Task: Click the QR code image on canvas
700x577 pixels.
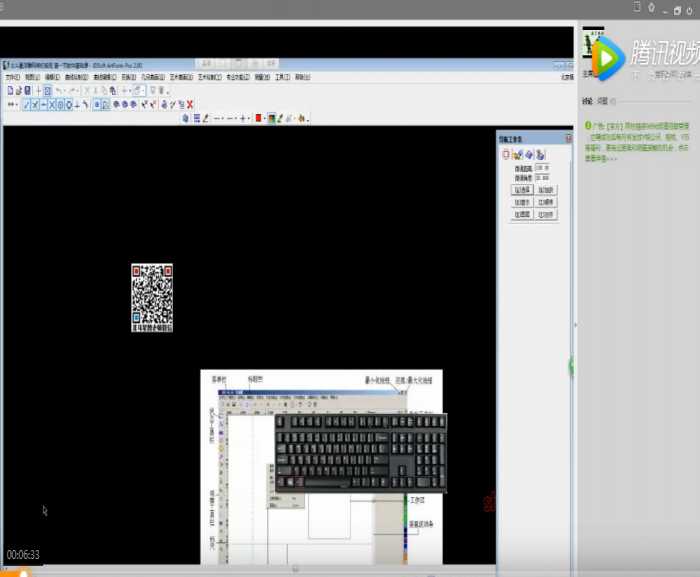Action: pos(152,296)
